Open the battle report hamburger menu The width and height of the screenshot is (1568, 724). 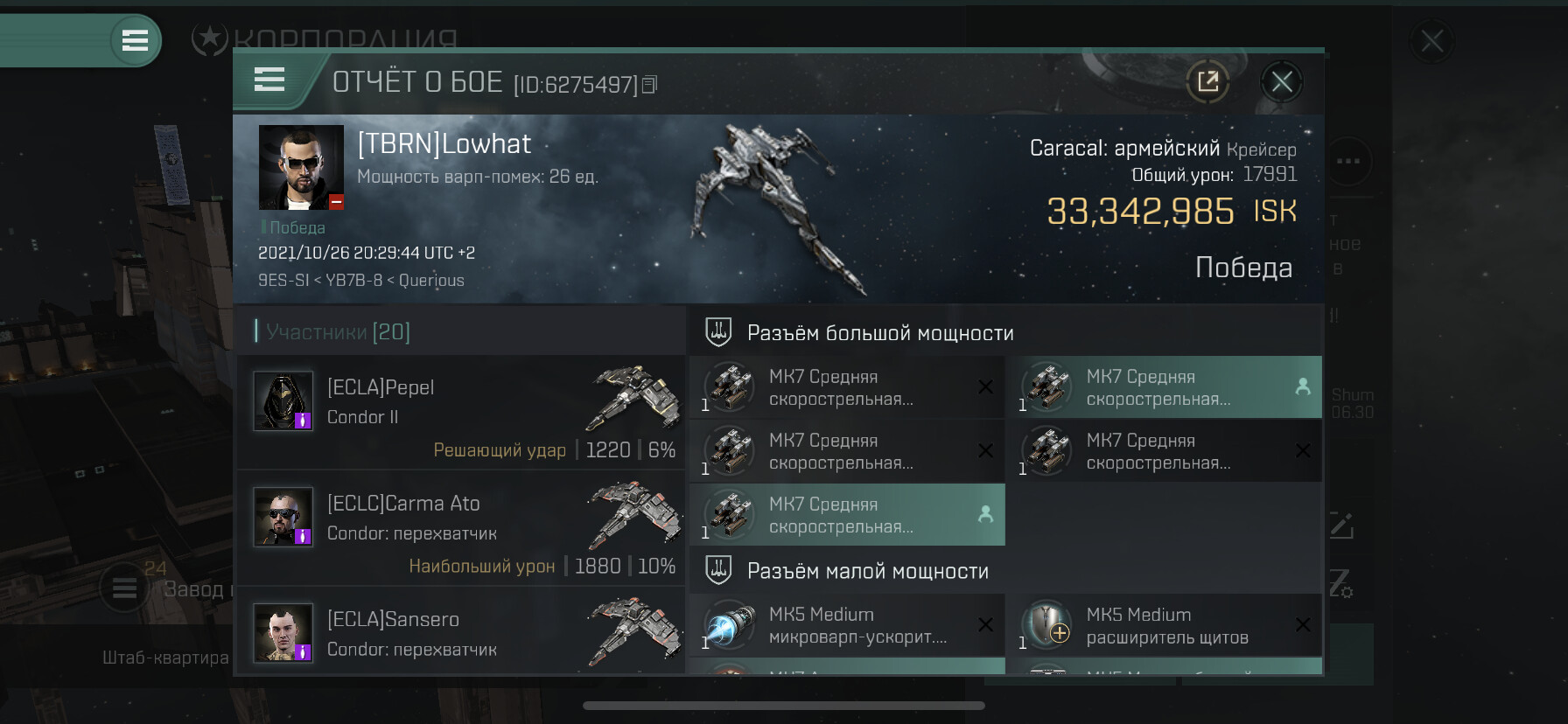(x=269, y=80)
